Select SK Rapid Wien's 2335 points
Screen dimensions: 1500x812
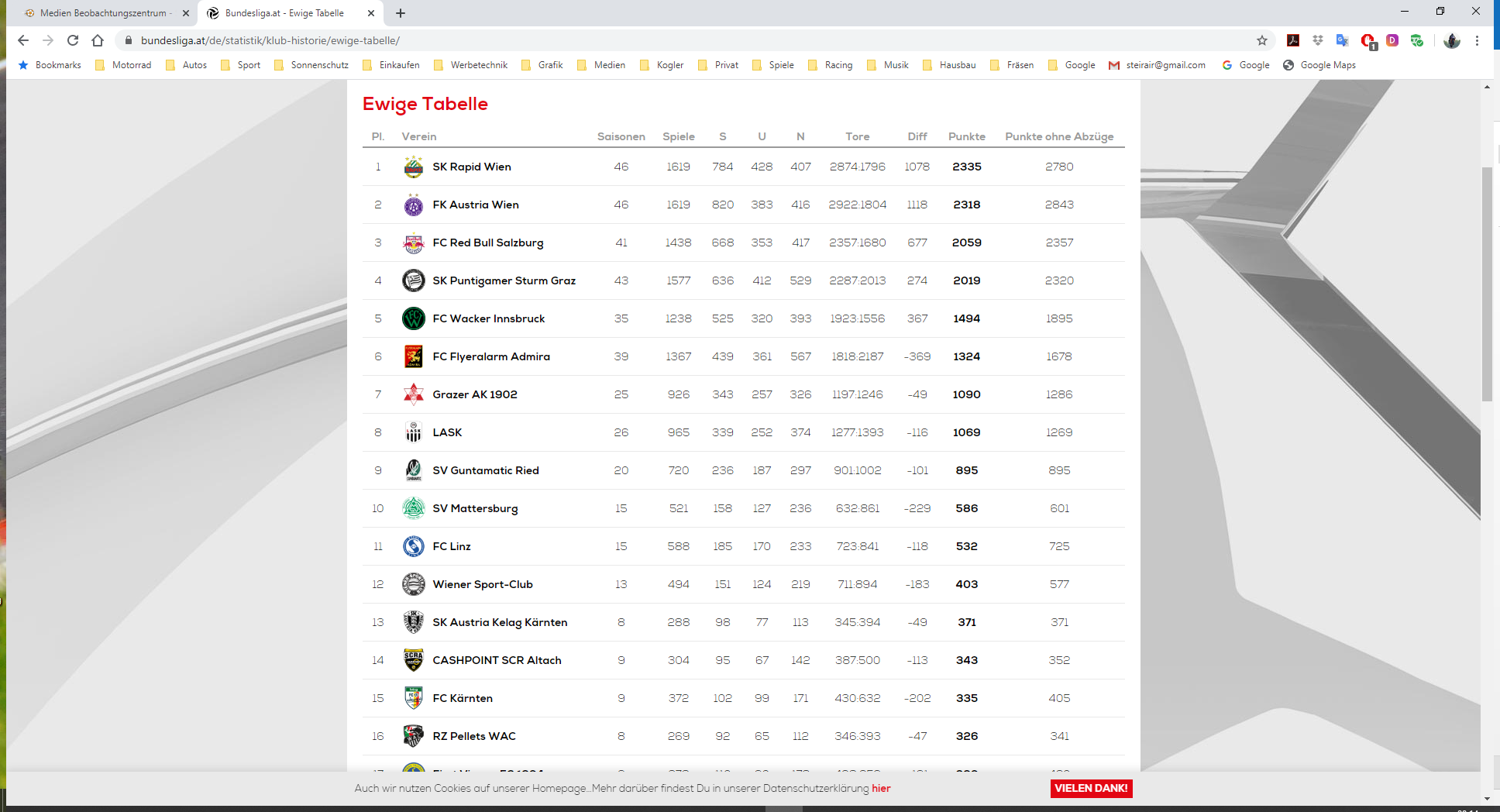click(x=966, y=167)
